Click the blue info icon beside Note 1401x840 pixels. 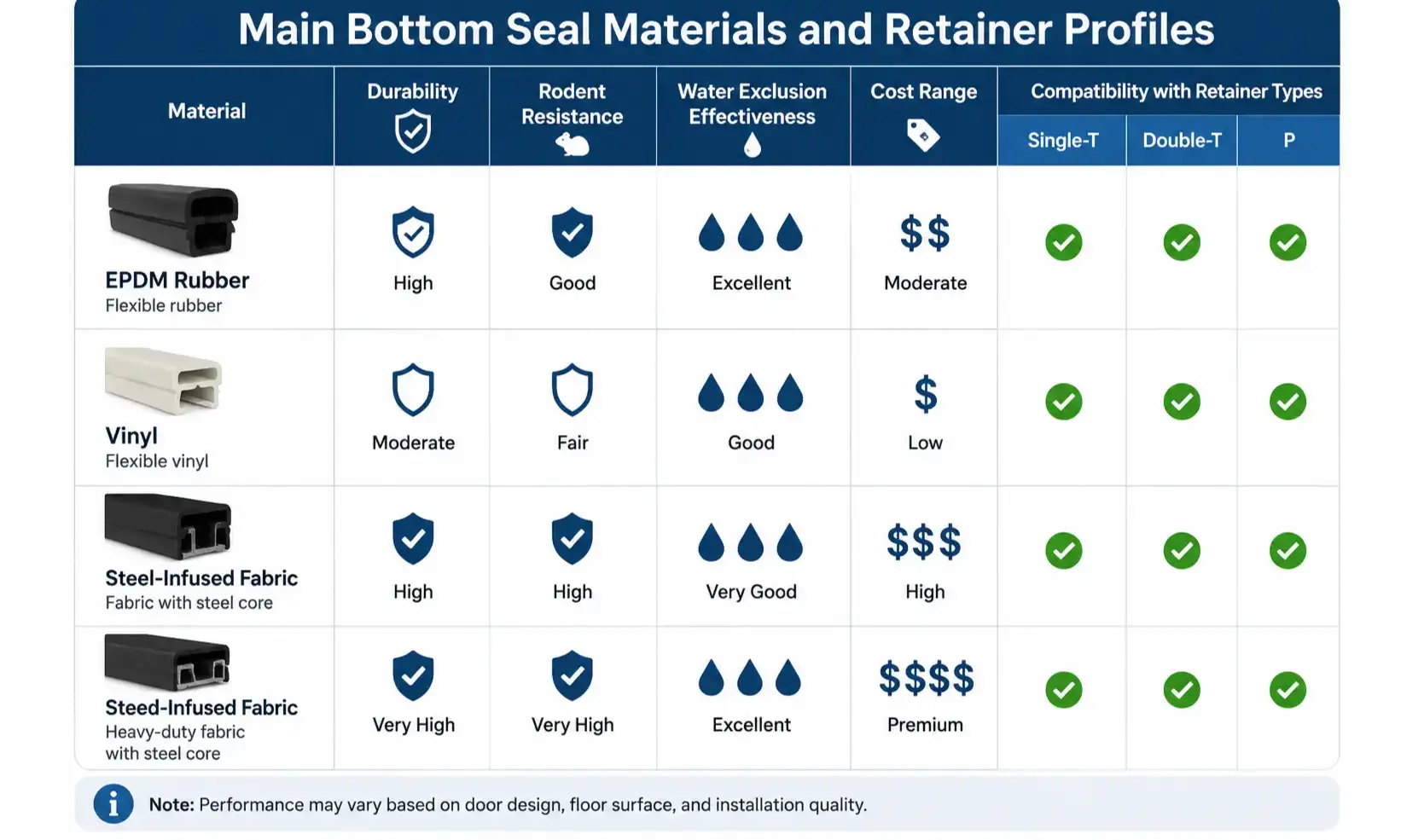coord(113,803)
